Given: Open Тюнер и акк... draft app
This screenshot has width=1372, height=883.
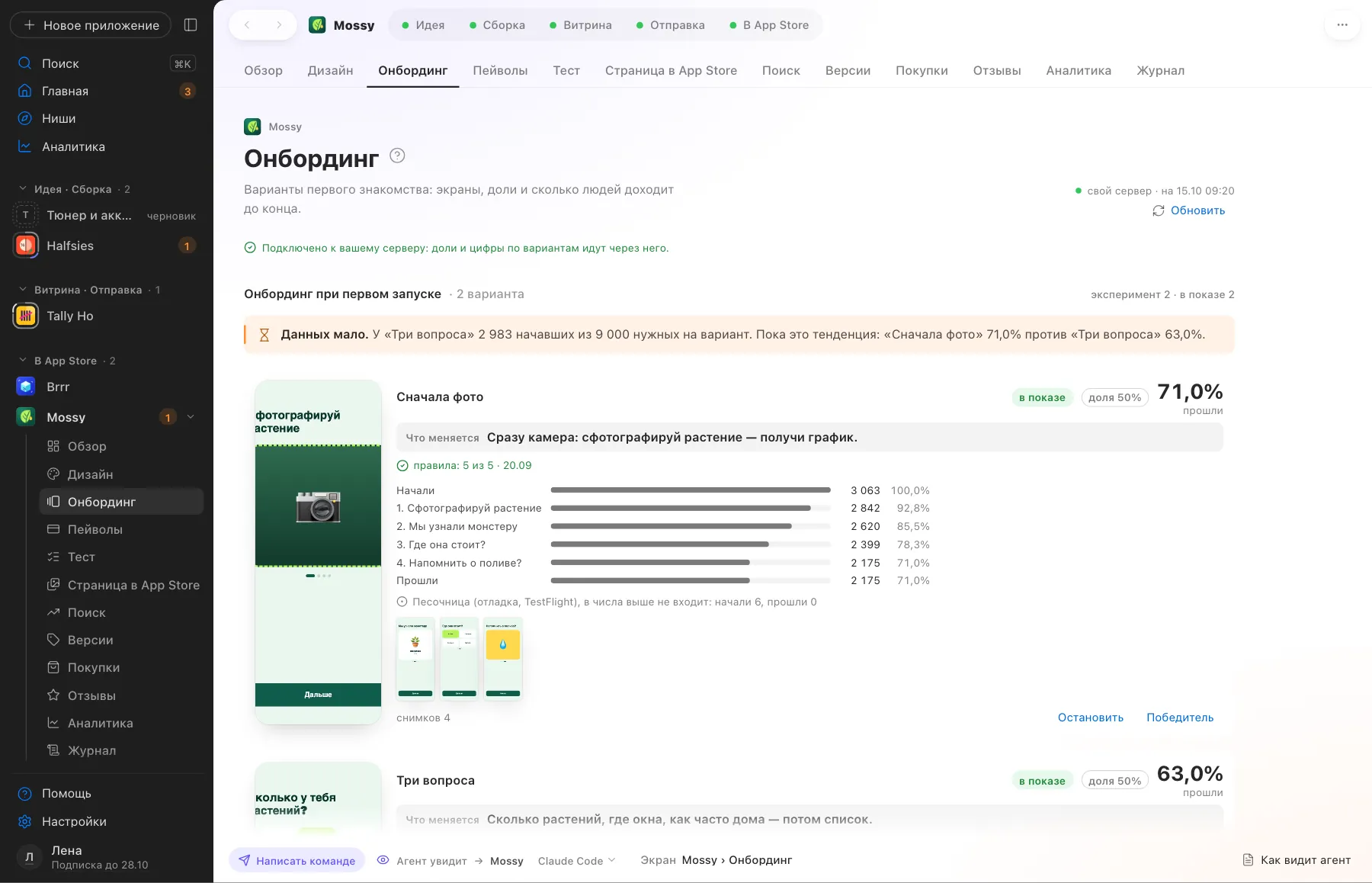Looking at the screenshot, I should click(x=107, y=215).
